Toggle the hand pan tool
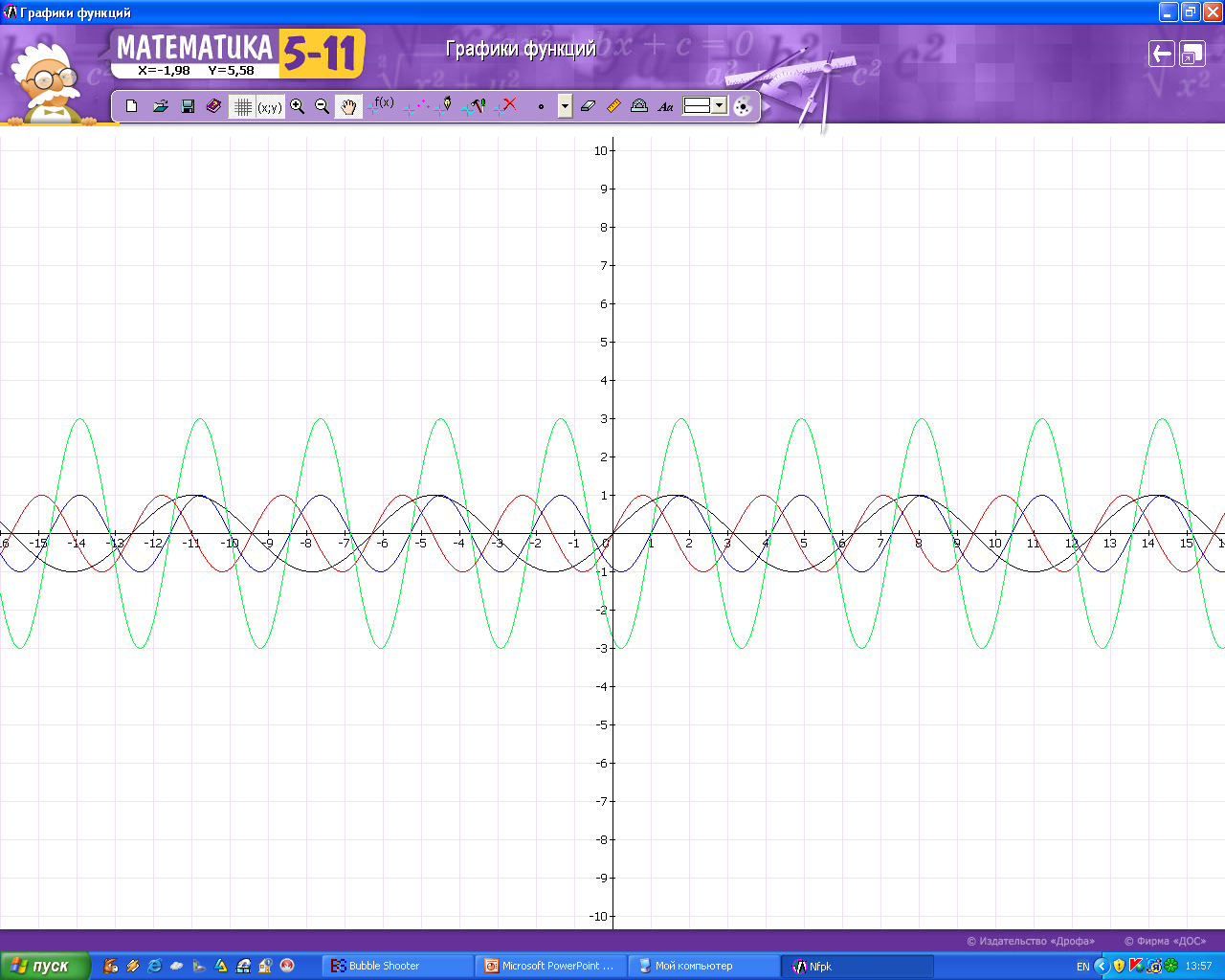 point(348,107)
